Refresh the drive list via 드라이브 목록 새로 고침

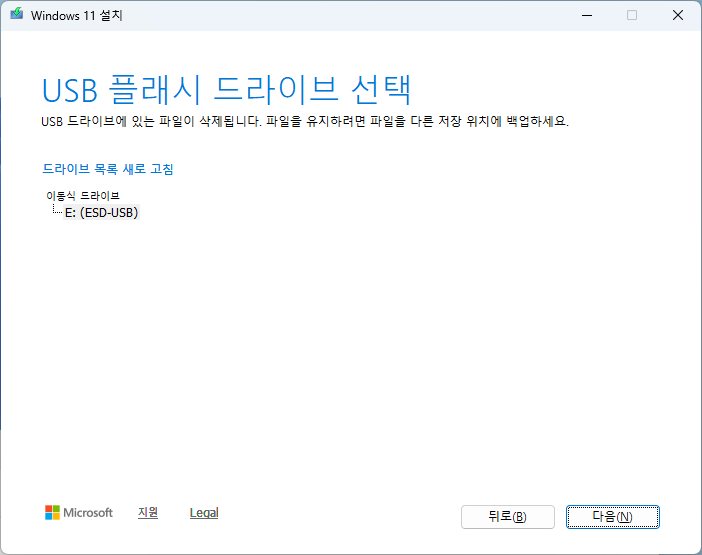[x=107, y=169]
